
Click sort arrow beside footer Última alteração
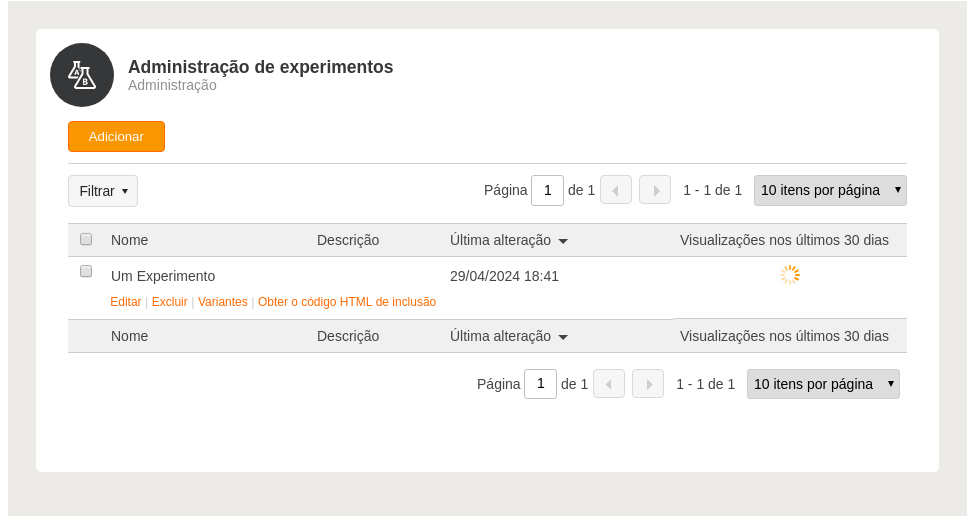[563, 337]
